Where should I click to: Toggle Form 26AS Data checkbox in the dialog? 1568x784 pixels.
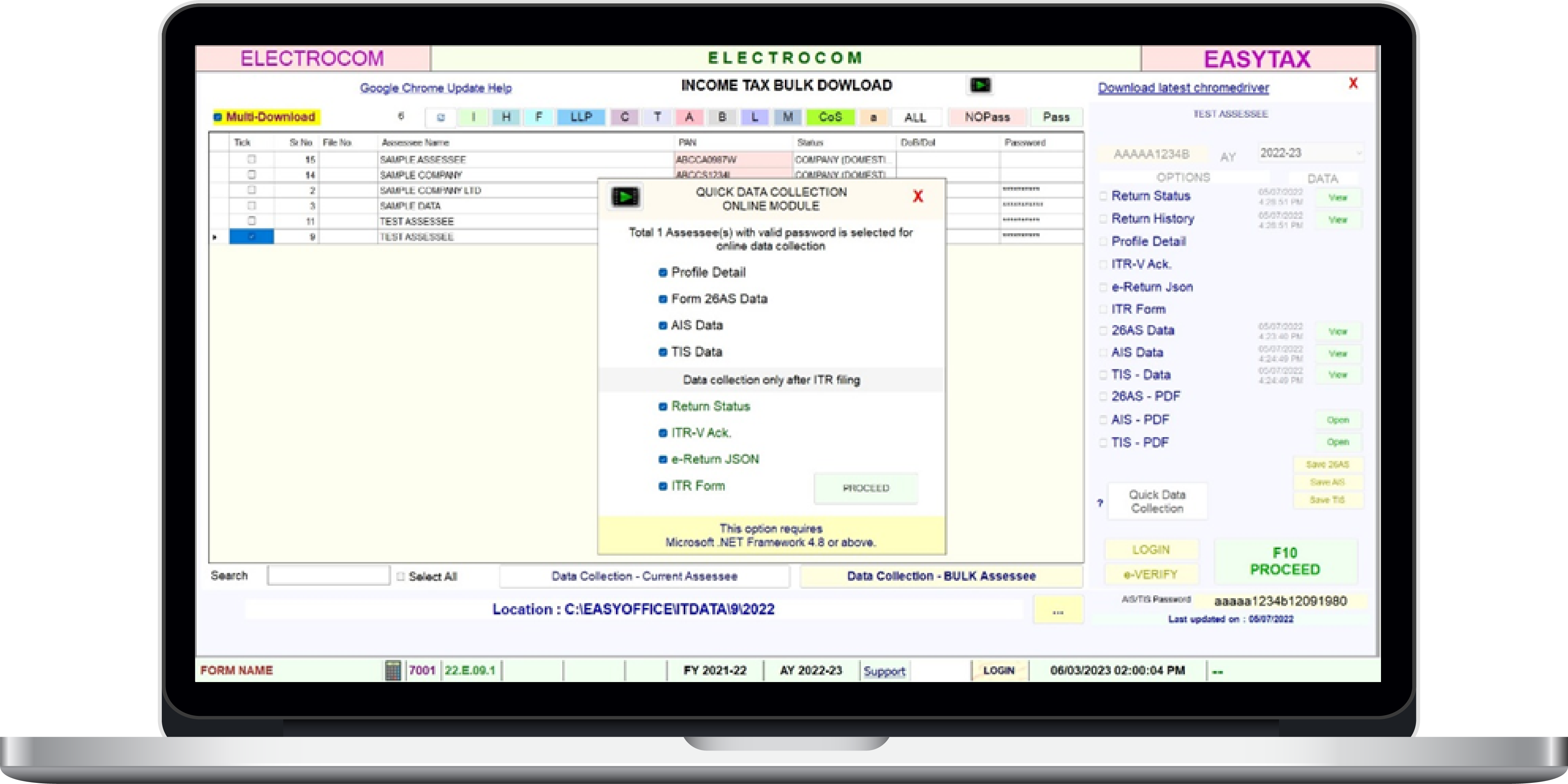click(x=663, y=299)
